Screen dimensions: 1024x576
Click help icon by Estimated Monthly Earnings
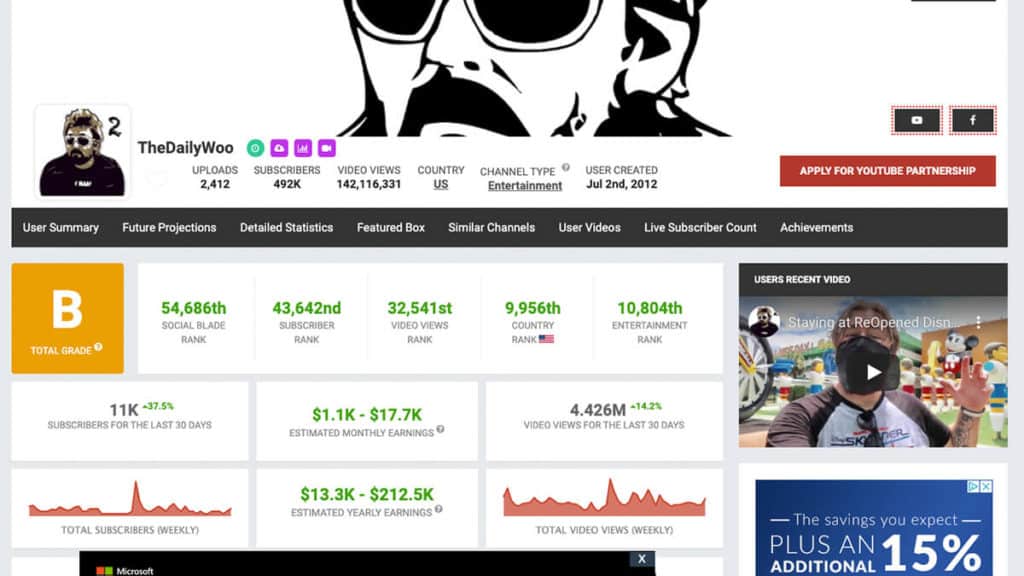tap(440, 430)
